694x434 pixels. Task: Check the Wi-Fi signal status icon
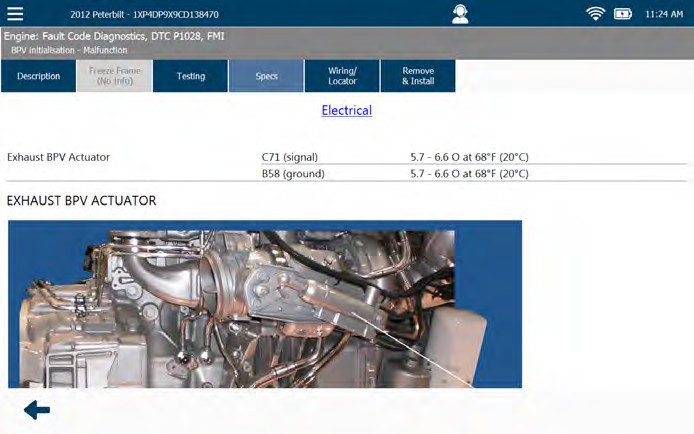tap(596, 14)
